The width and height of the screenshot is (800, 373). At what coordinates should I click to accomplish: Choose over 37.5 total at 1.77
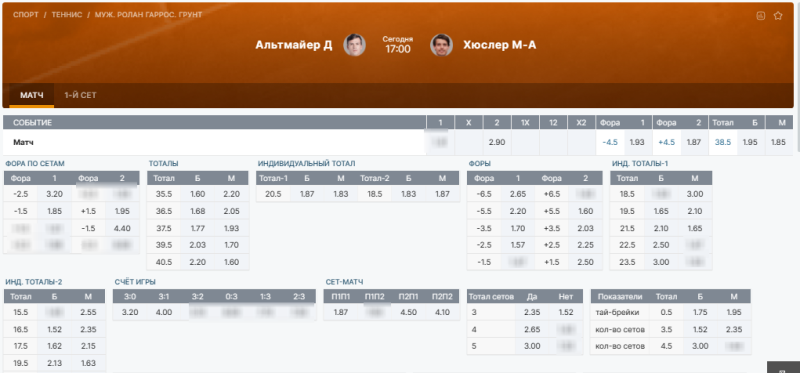coord(197,229)
